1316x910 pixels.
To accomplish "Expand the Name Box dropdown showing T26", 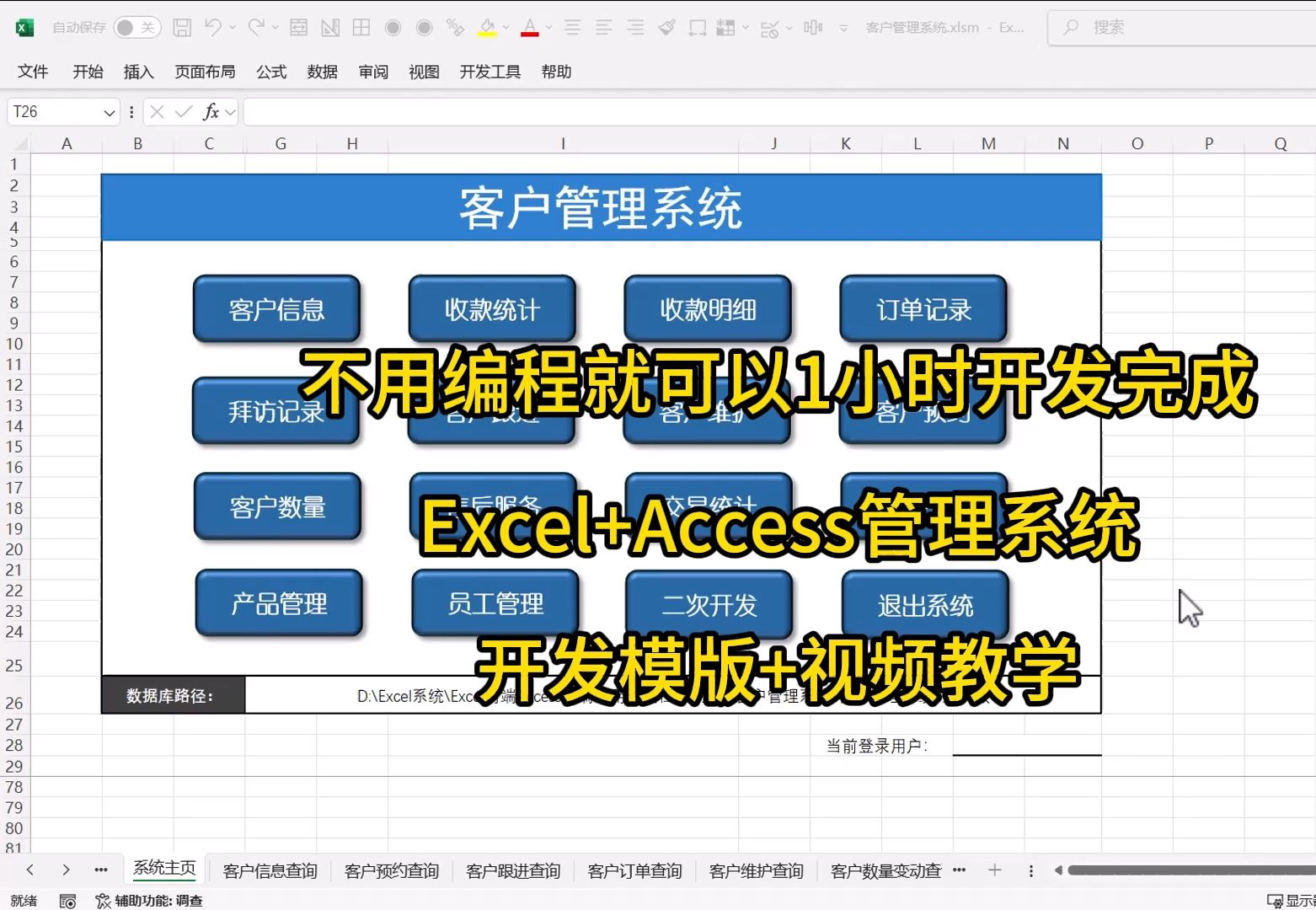I will (x=110, y=112).
